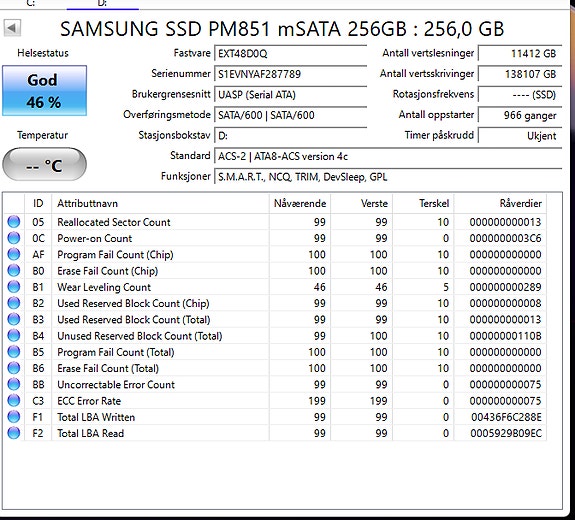This screenshot has width=575, height=520.
Task: Click status icon of Unused Reserved Block Count row
Action: [x=14, y=336]
